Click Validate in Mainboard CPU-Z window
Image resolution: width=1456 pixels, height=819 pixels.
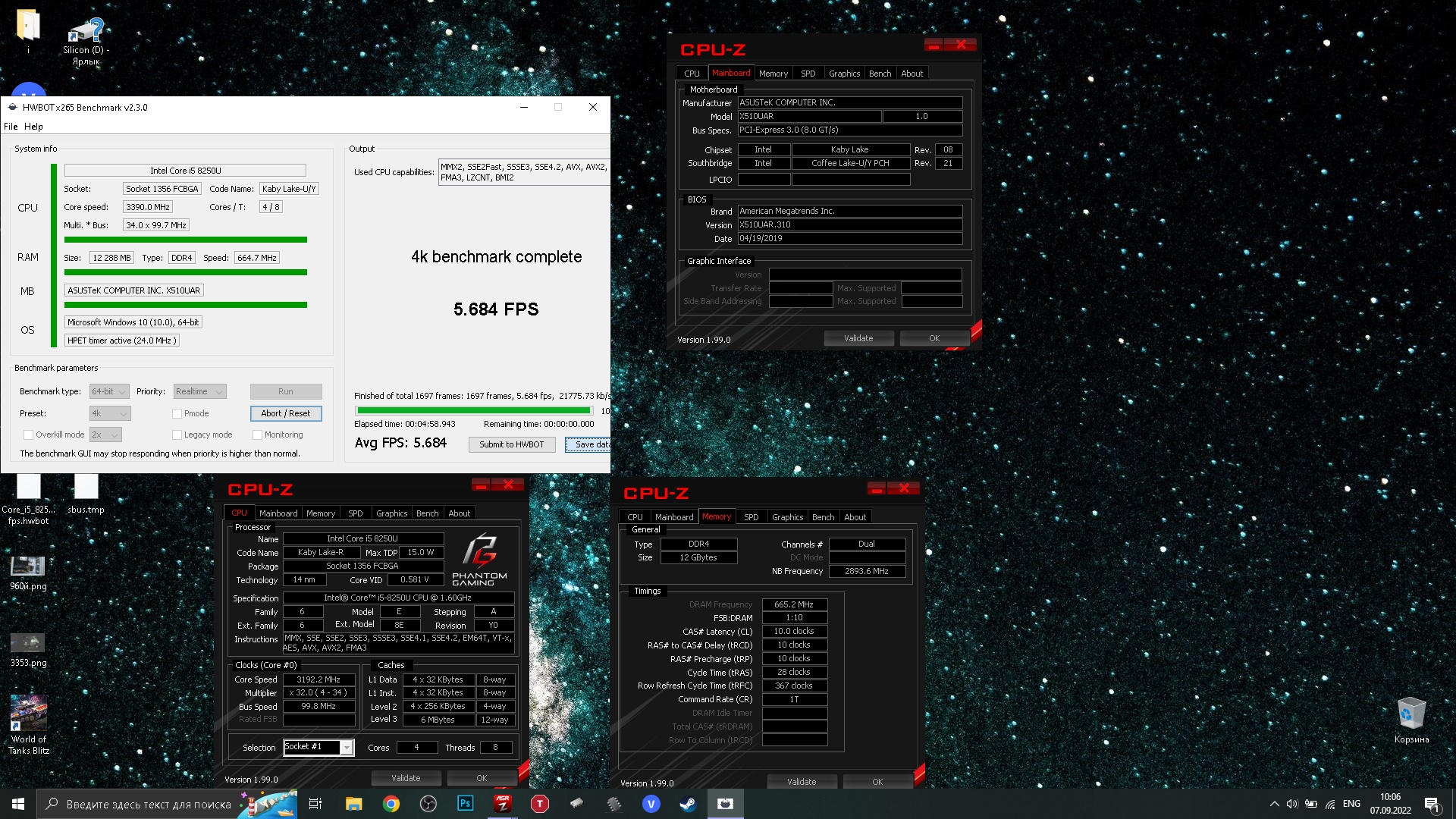tap(858, 338)
